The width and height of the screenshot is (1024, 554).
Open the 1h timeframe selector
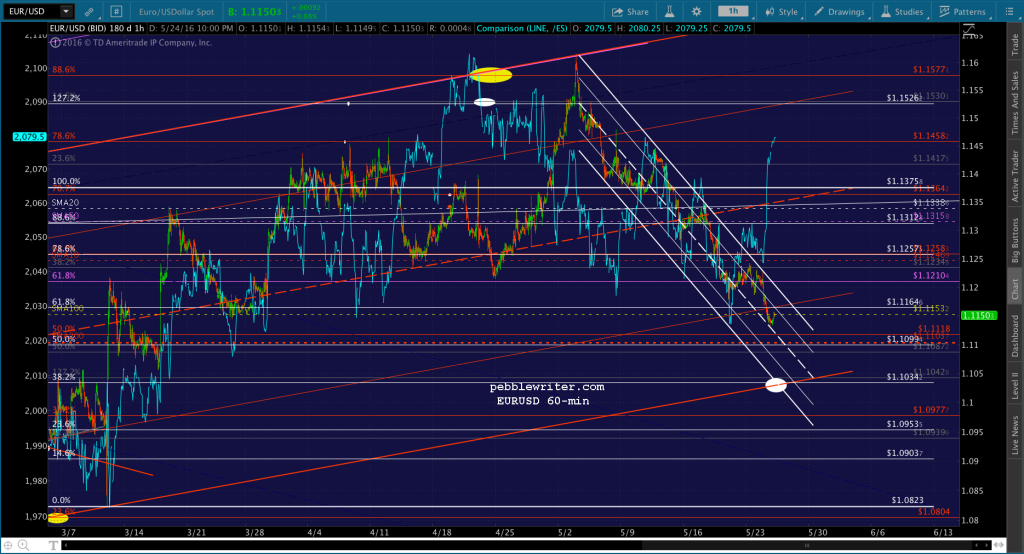click(733, 11)
